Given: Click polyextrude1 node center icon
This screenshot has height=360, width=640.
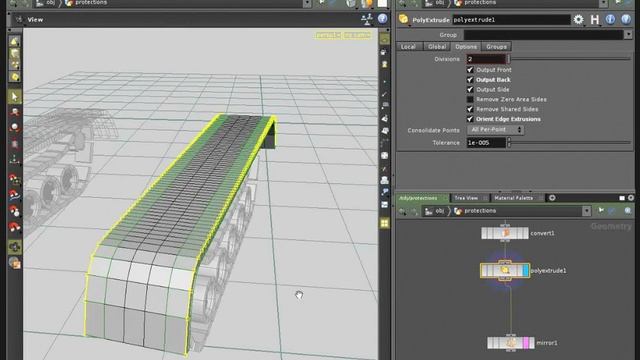Looking at the screenshot, I should pyautogui.click(x=505, y=270).
